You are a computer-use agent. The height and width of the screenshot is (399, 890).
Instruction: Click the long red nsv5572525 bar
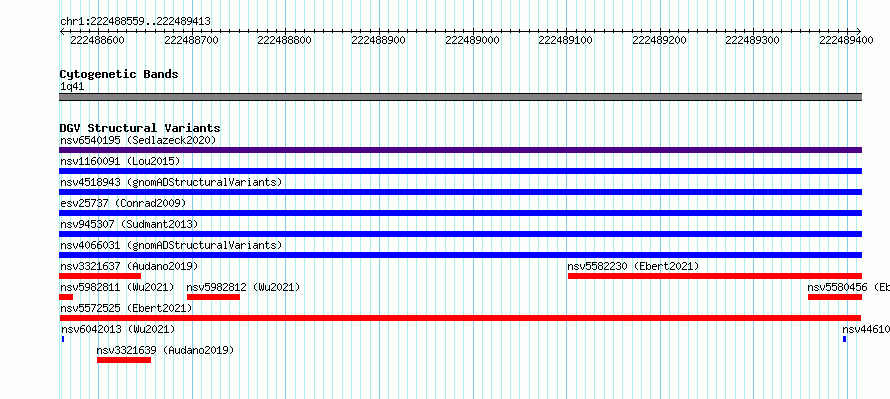pos(460,318)
